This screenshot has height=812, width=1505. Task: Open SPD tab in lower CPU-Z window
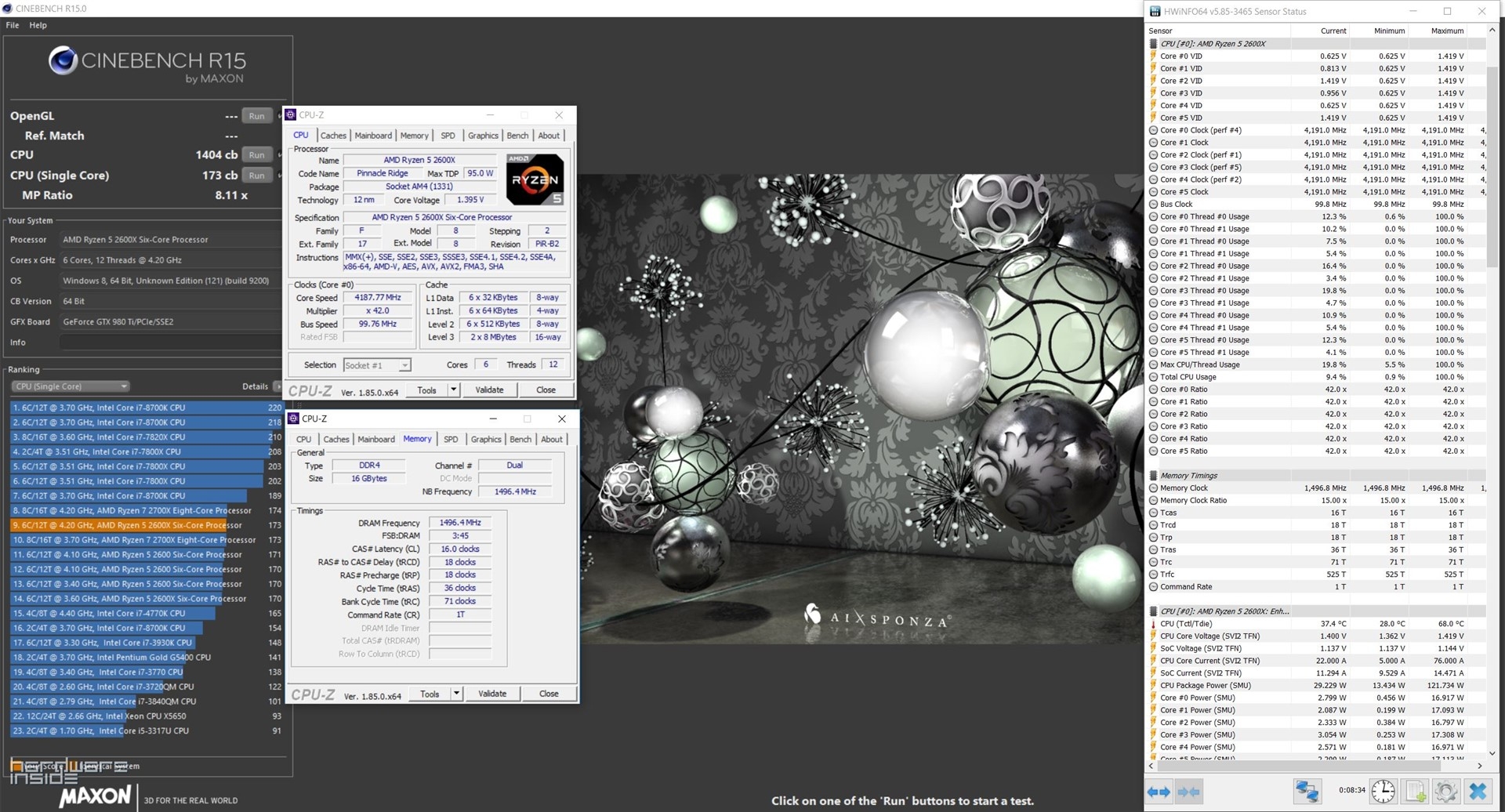[x=451, y=440]
